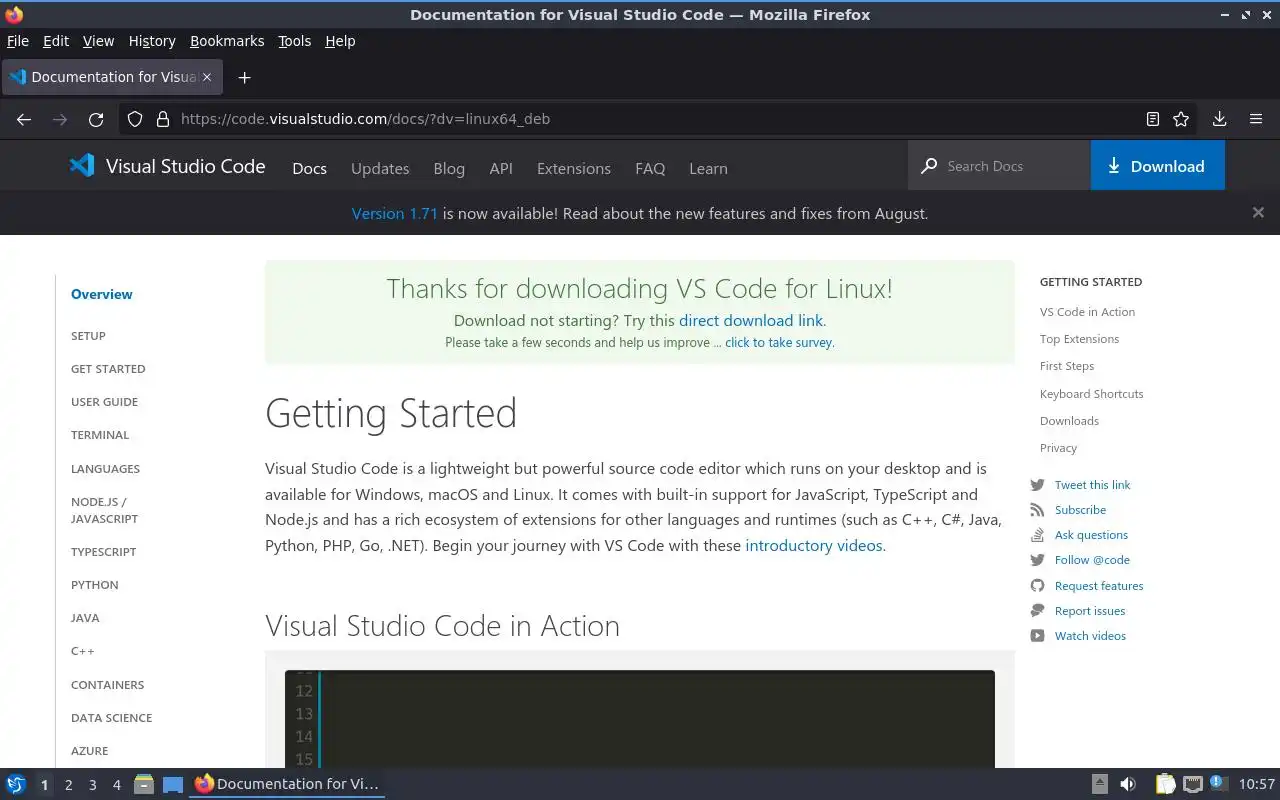1280x800 pixels.
Task: Jump to Top Extensions in page outline
Action: pos(1079,339)
